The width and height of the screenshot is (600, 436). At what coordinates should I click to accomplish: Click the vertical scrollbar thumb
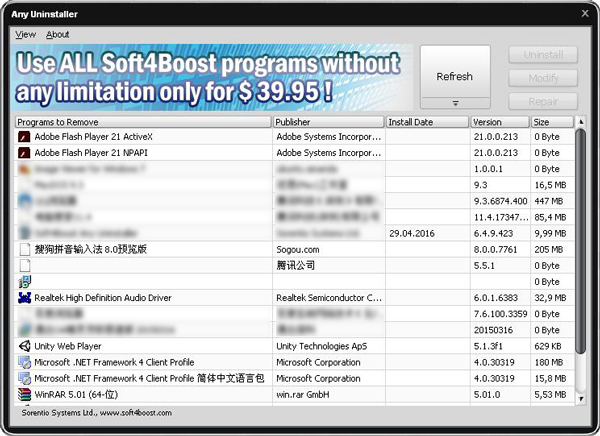[581, 241]
